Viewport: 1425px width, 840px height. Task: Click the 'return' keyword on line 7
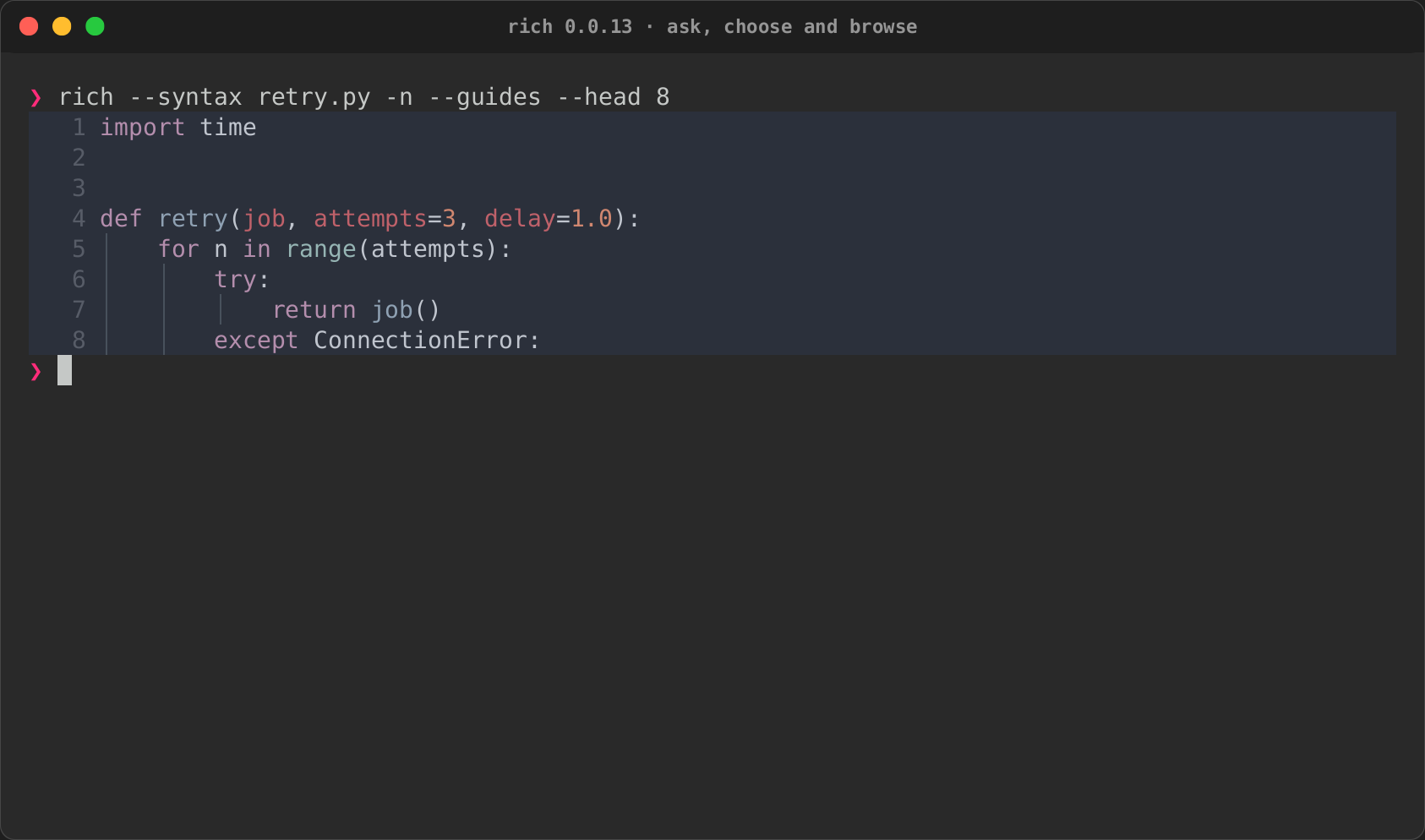(x=314, y=310)
